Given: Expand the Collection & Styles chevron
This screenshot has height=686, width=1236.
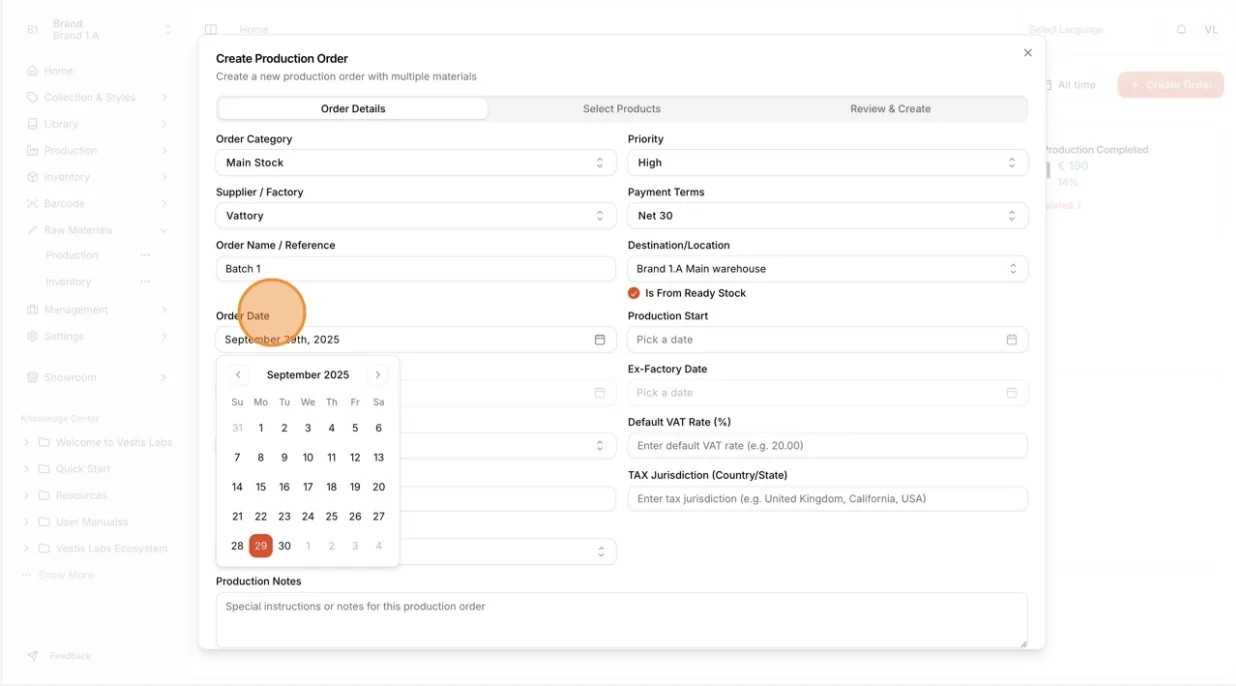Looking at the screenshot, I should pyautogui.click(x=164, y=98).
